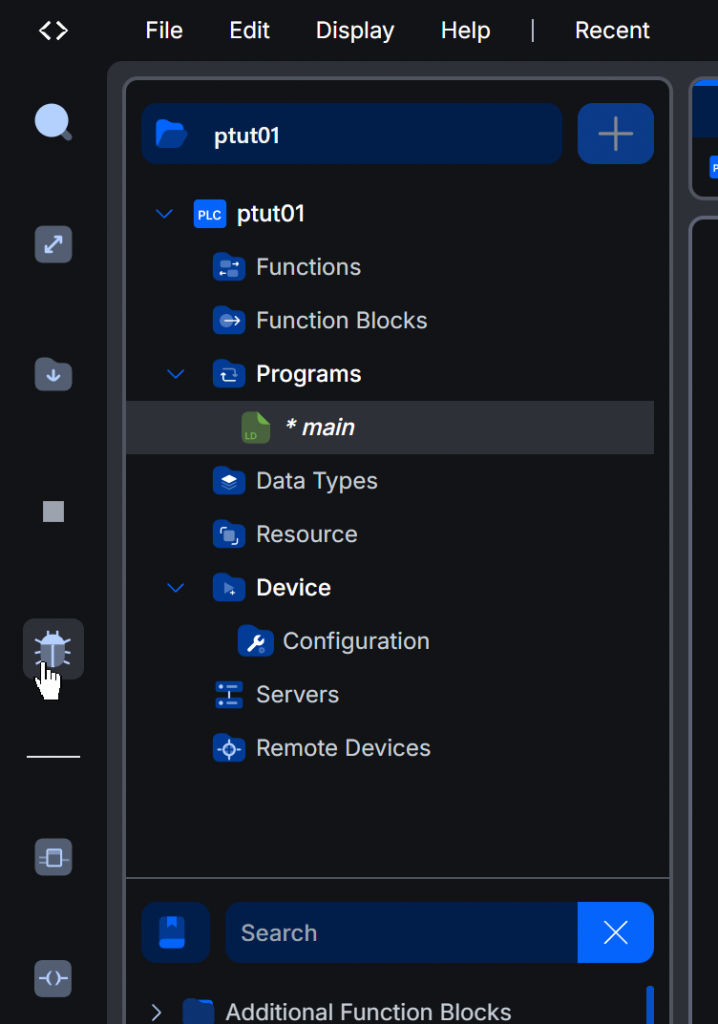Screen dimensions: 718x1024
Task: Clear the search with the X button
Action: coord(615,932)
